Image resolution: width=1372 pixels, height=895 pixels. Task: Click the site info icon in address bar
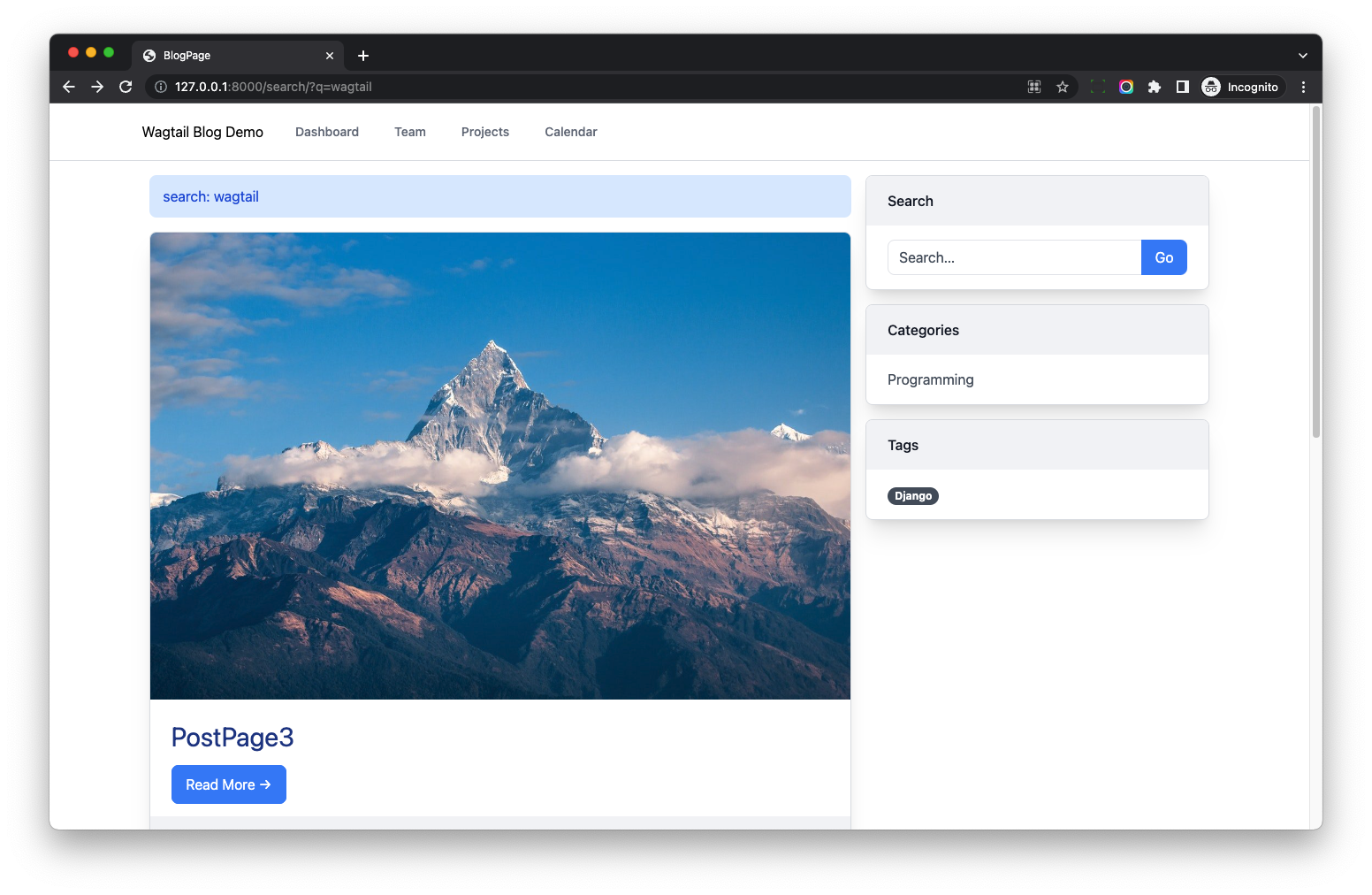pyautogui.click(x=161, y=87)
